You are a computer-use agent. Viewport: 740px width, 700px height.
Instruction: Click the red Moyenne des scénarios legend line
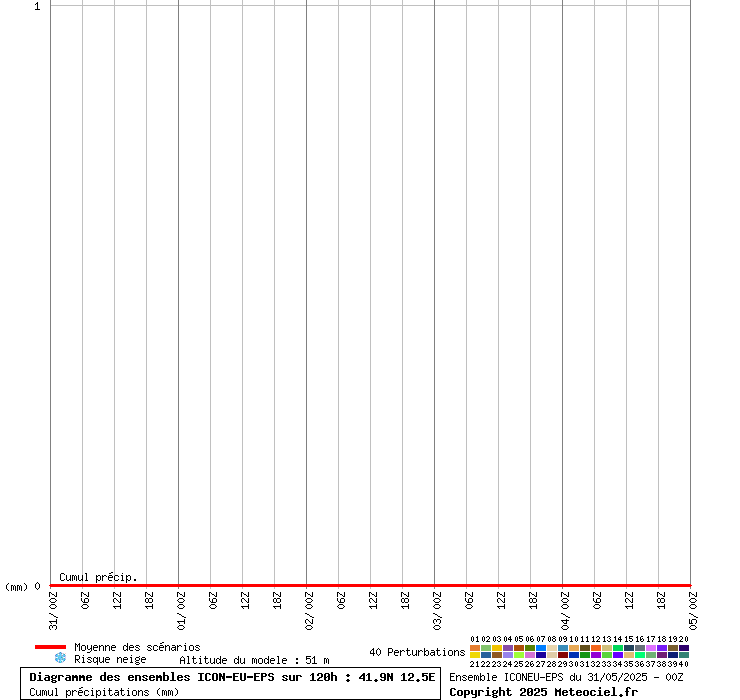click(x=50, y=647)
